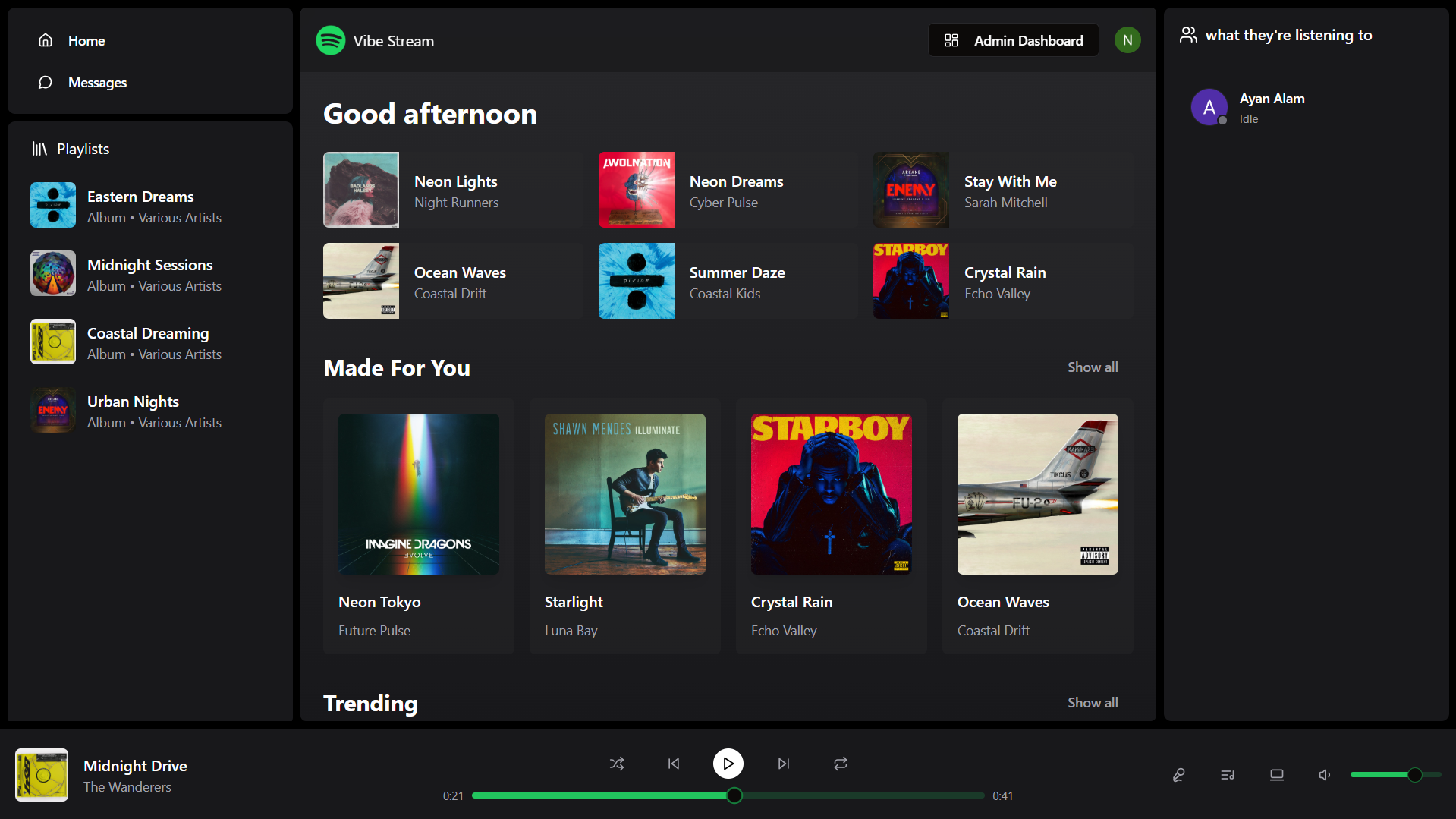Click the Admin Dashboard grid icon
1456x819 pixels.
click(x=951, y=40)
